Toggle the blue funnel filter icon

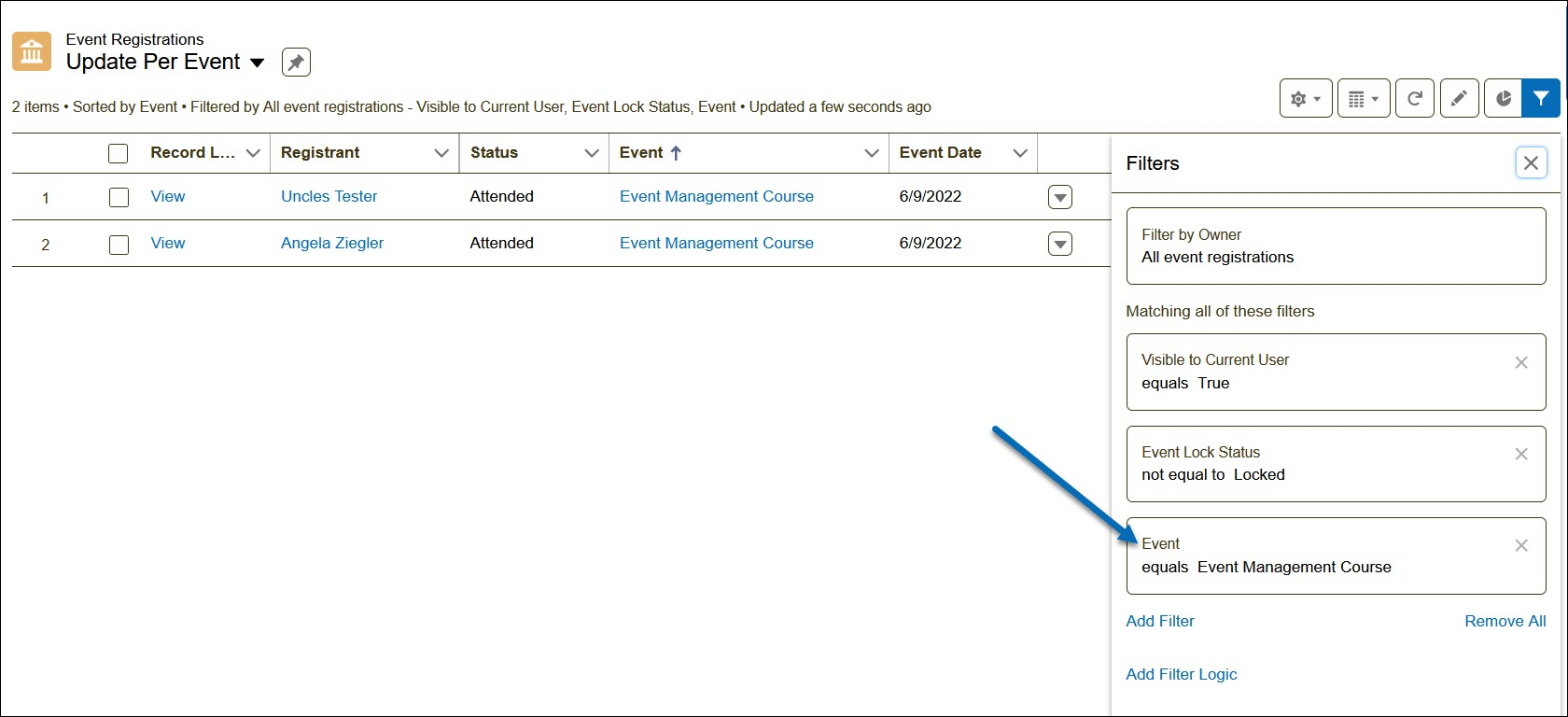(1540, 99)
